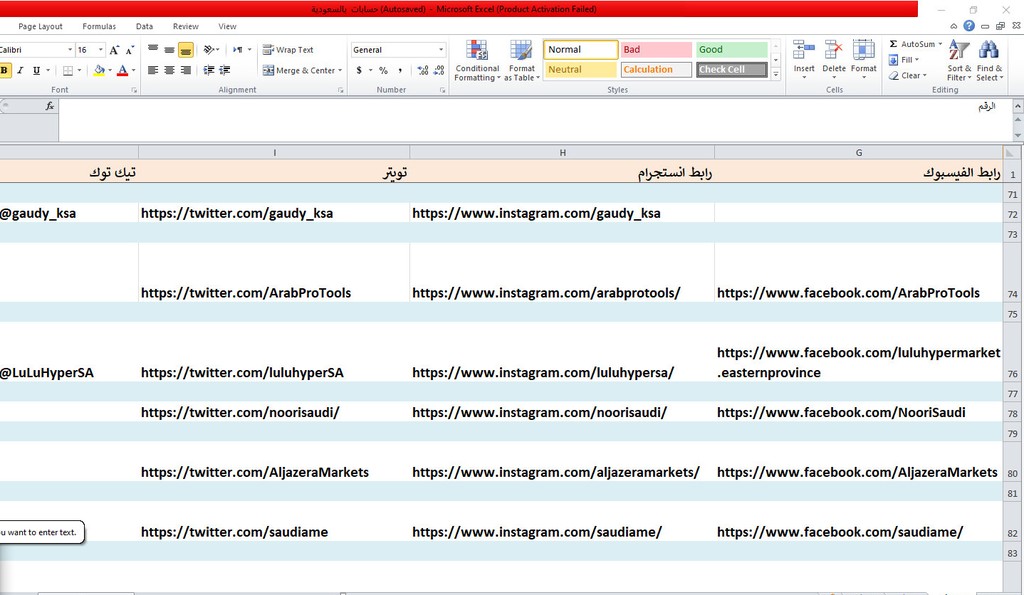Toggle Underline formatting button
The width and height of the screenshot is (1024, 595).
click(36, 71)
